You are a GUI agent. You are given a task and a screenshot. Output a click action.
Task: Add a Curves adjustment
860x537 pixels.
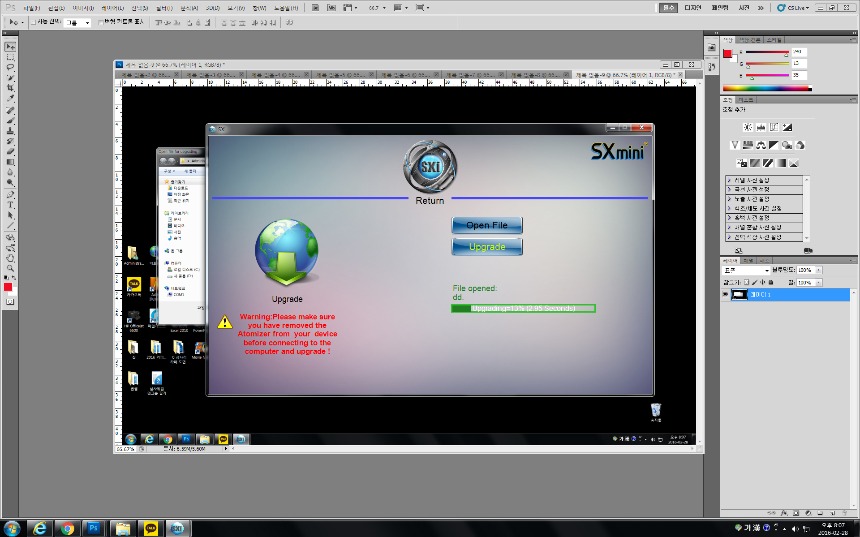click(x=774, y=127)
